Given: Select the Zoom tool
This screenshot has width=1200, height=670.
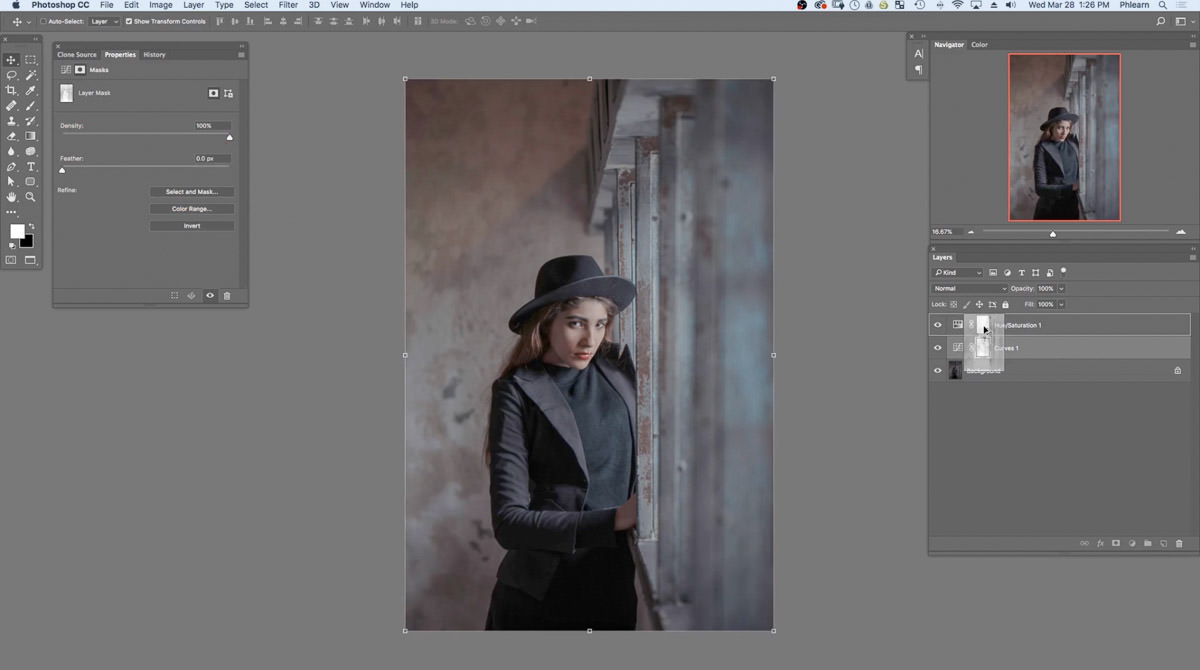Looking at the screenshot, I should 30,197.
